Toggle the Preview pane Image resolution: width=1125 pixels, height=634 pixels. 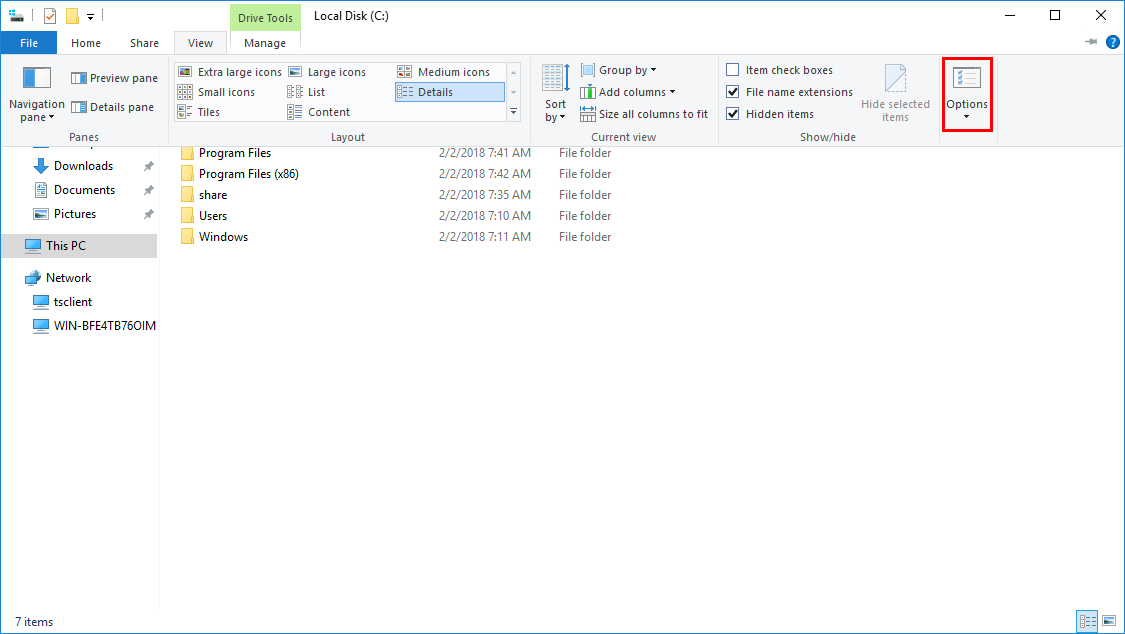(114, 78)
